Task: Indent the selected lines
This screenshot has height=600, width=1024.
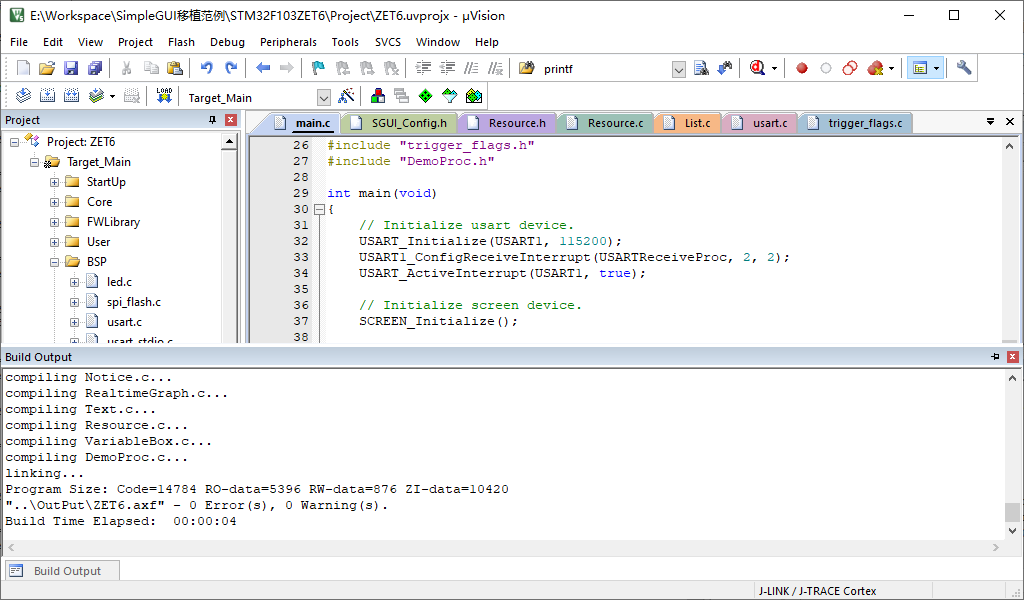Action: point(423,68)
